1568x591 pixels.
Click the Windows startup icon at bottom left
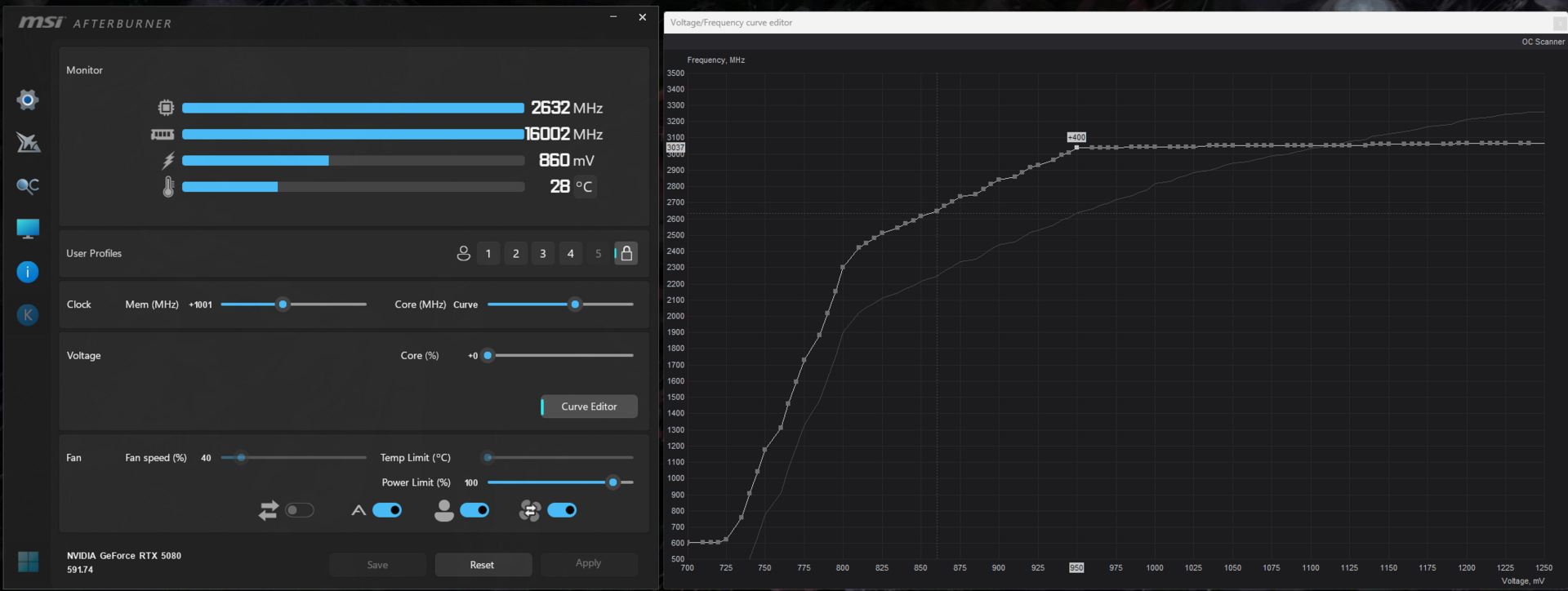point(28,562)
